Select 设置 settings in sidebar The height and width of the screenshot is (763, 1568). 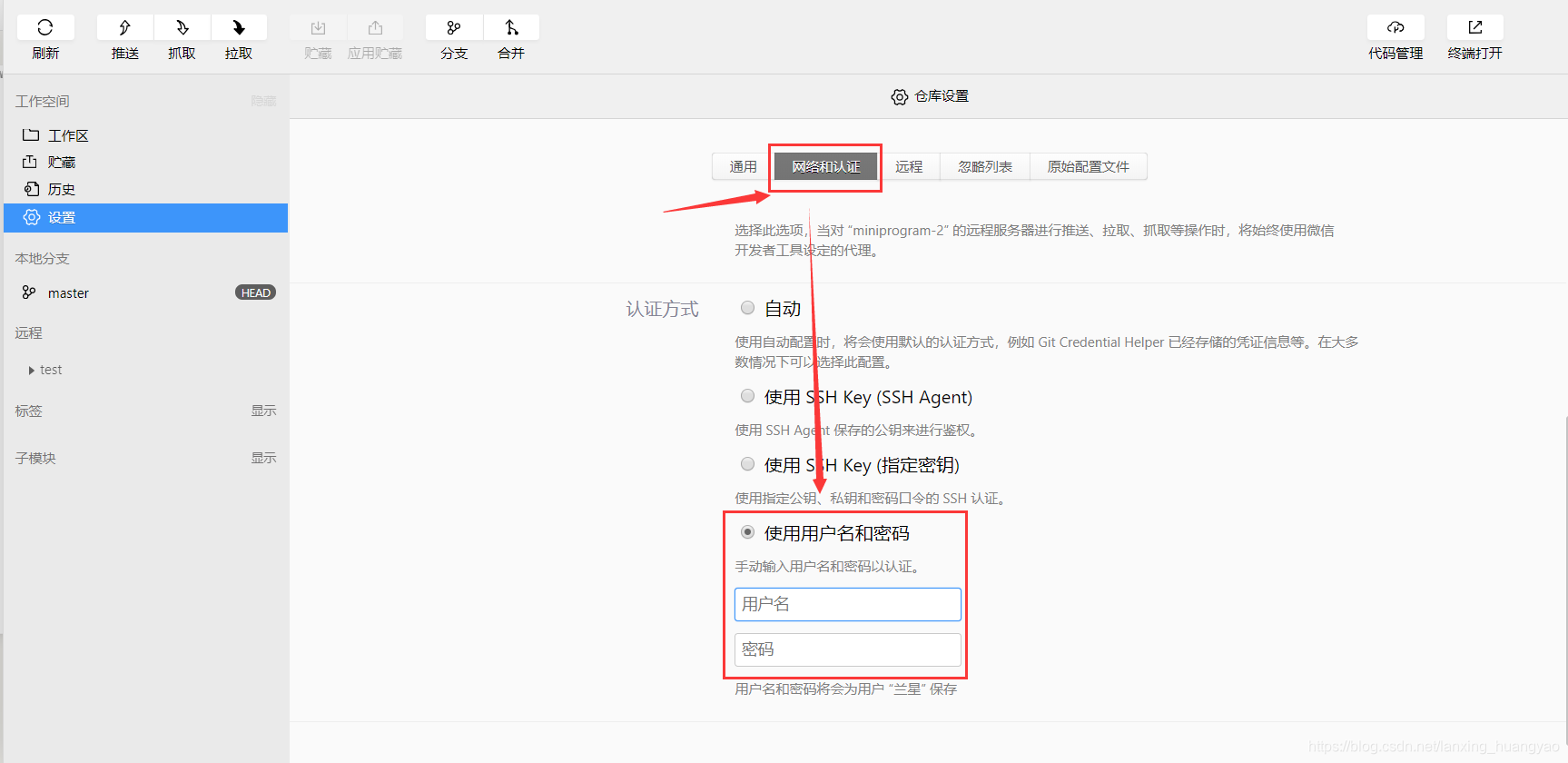145,218
